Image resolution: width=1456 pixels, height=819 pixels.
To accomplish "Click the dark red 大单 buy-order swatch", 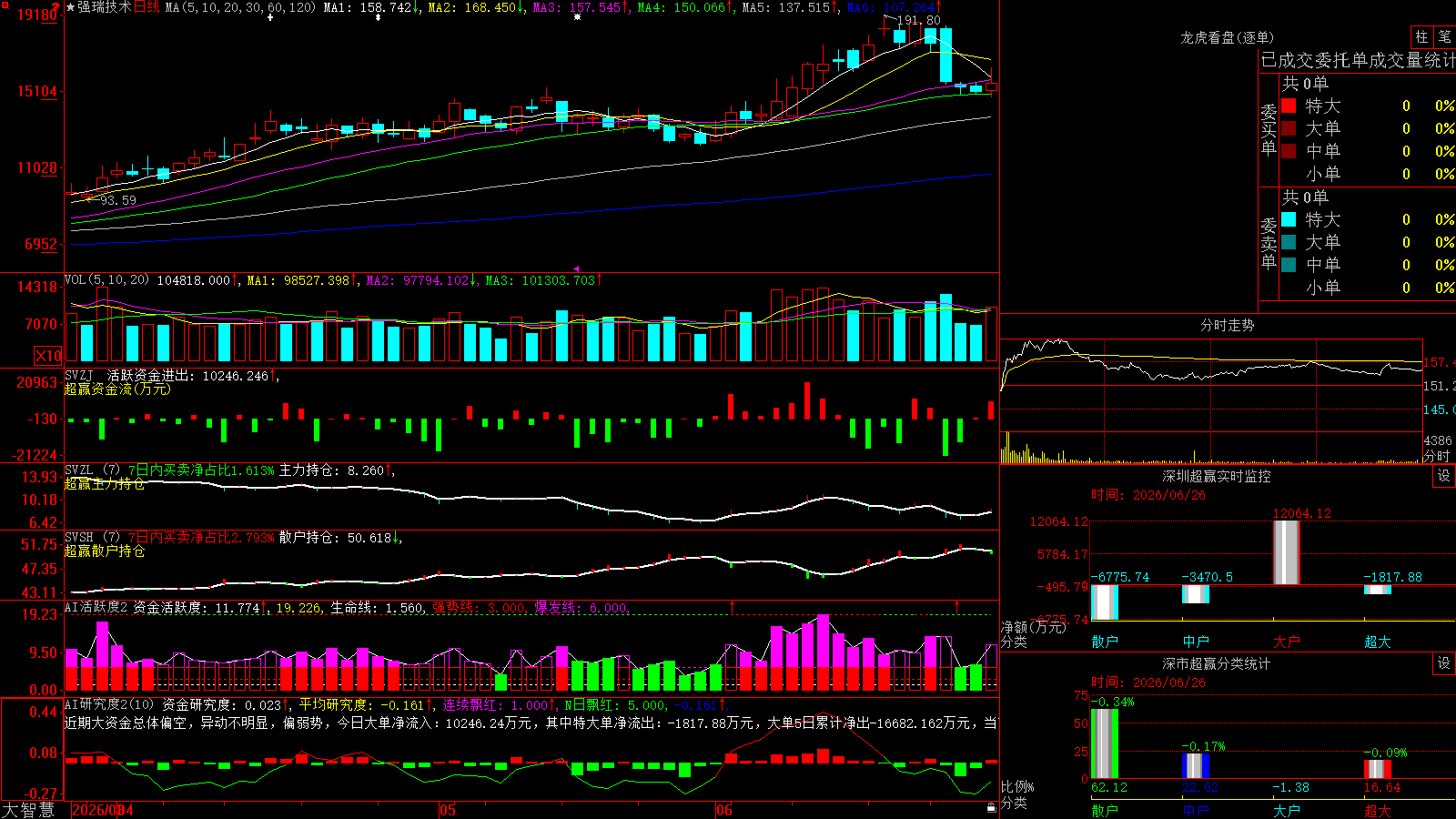I will point(1289,128).
